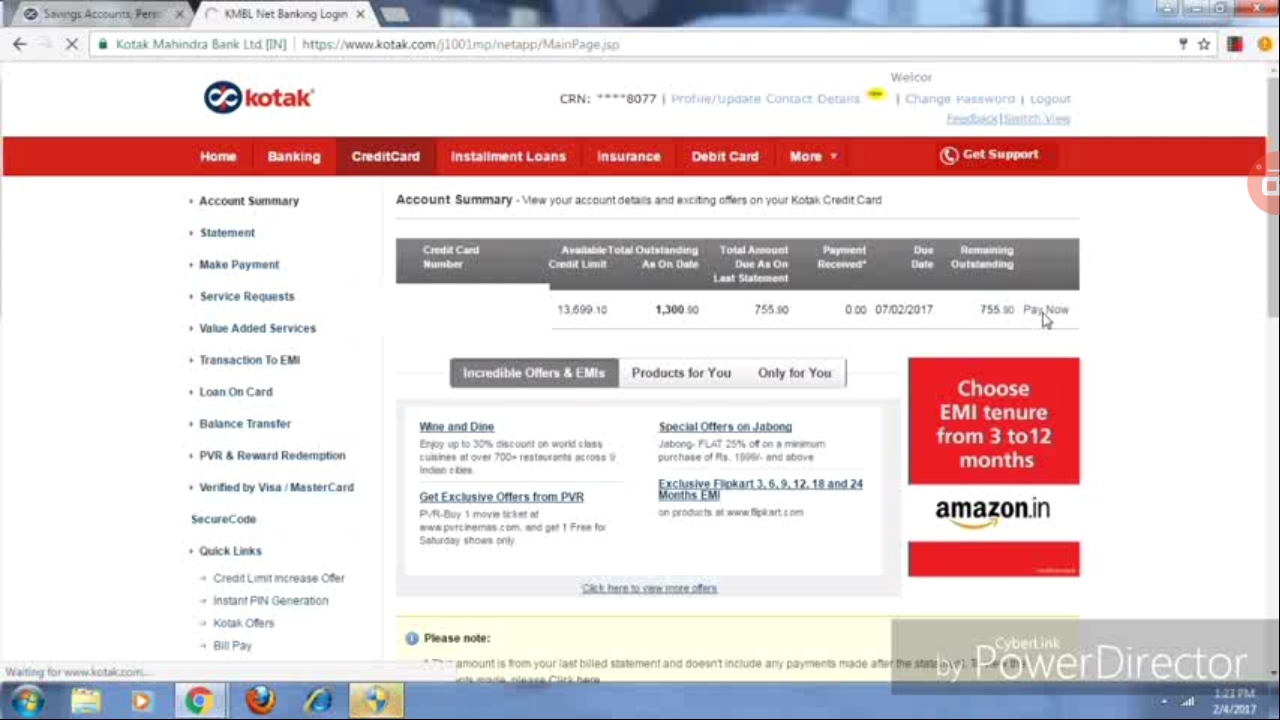This screenshot has width=1280, height=720.
Task: Click the amazon.in EMI banner
Action: [993, 467]
